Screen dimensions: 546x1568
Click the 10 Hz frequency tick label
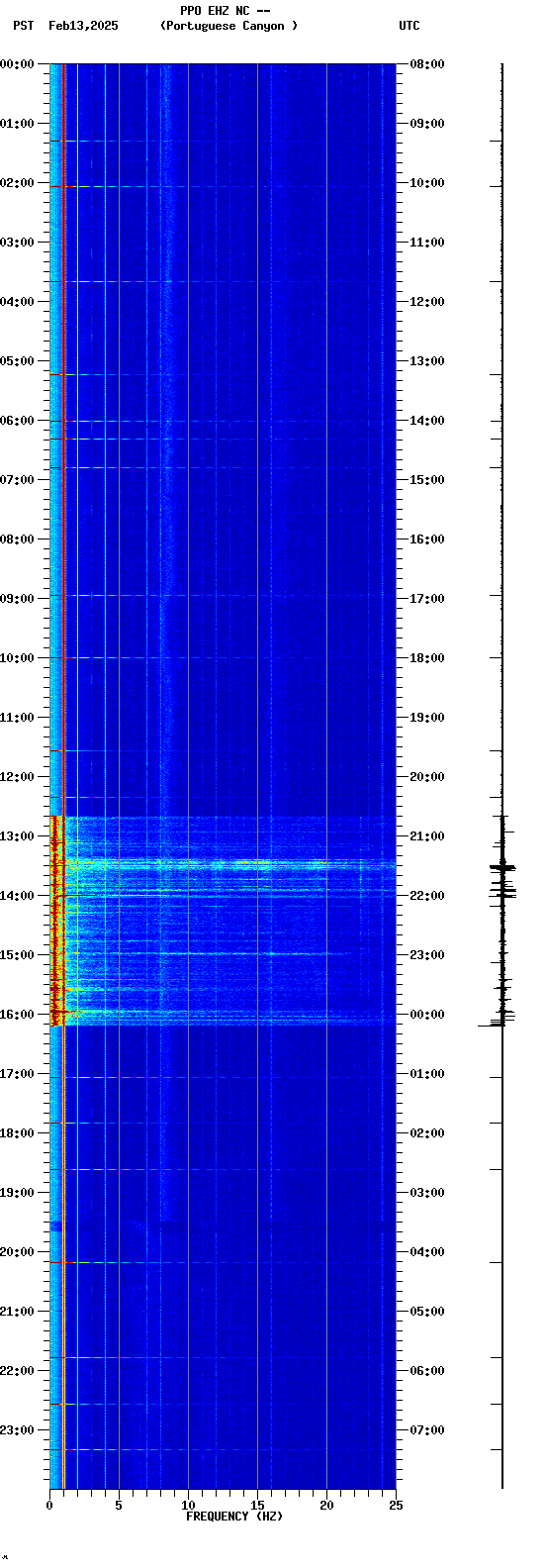188,1506
